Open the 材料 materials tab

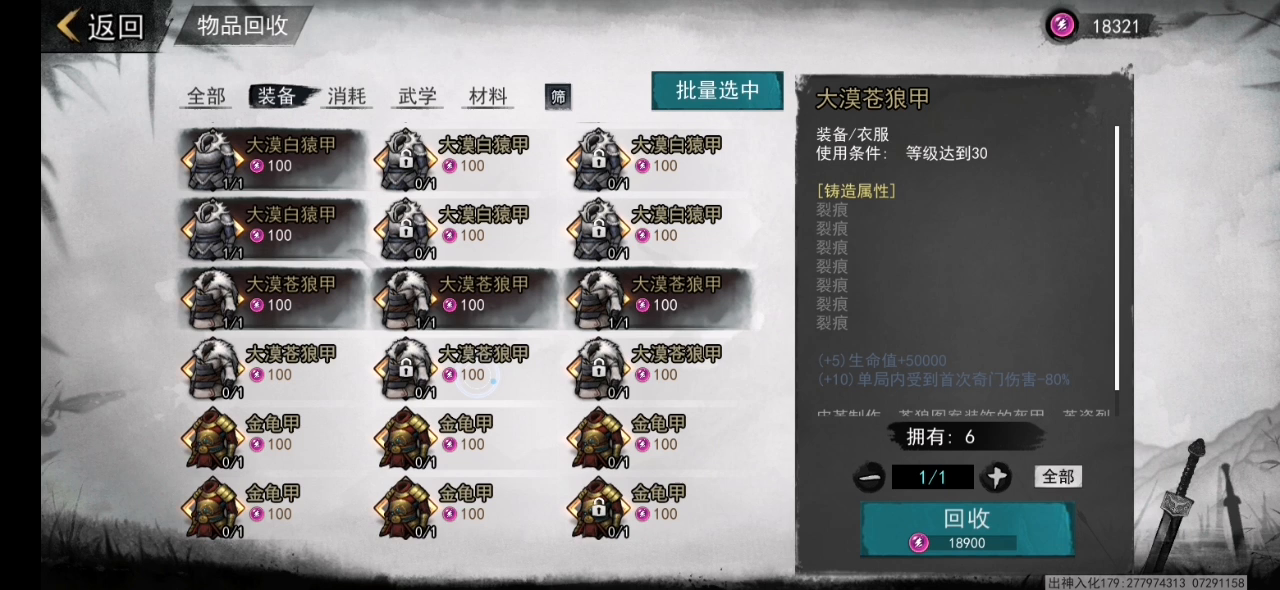click(x=488, y=96)
